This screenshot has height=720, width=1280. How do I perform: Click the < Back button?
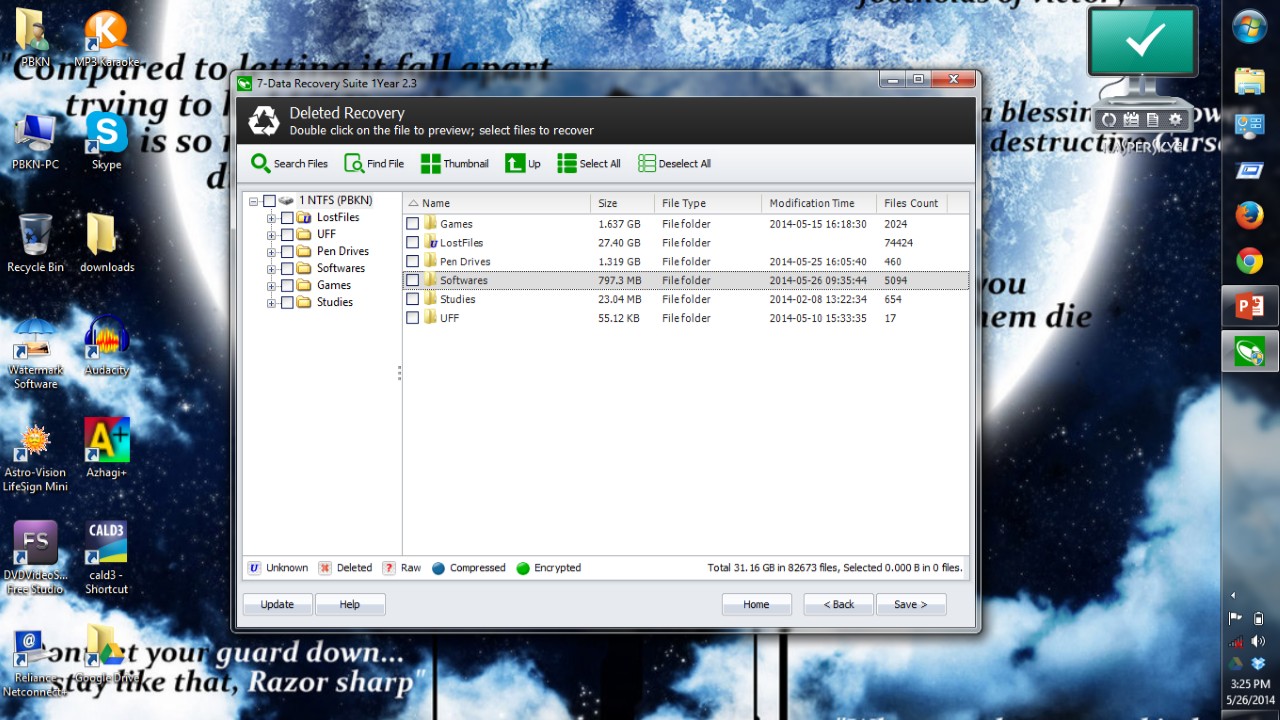pyautogui.click(x=838, y=604)
